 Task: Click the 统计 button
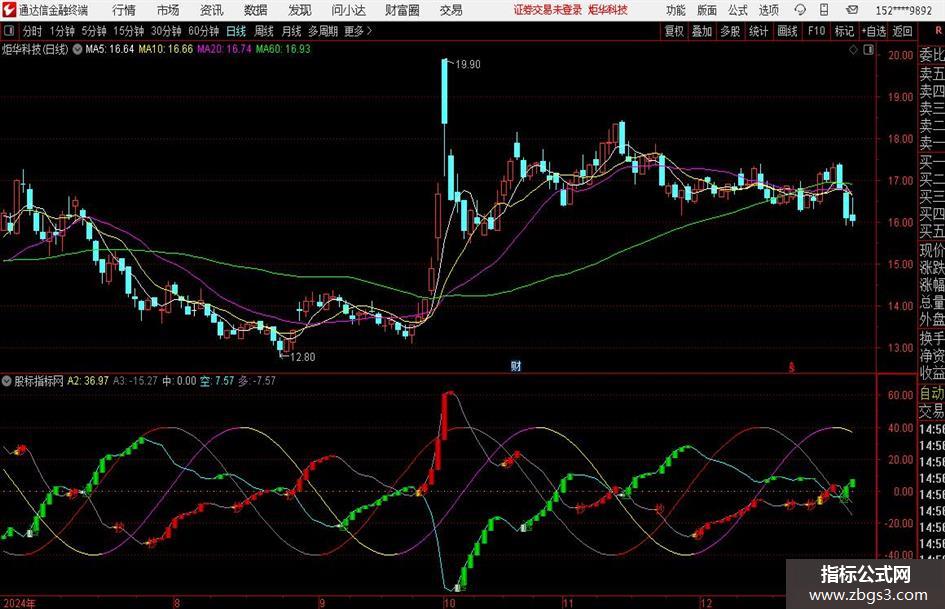[x=758, y=31]
